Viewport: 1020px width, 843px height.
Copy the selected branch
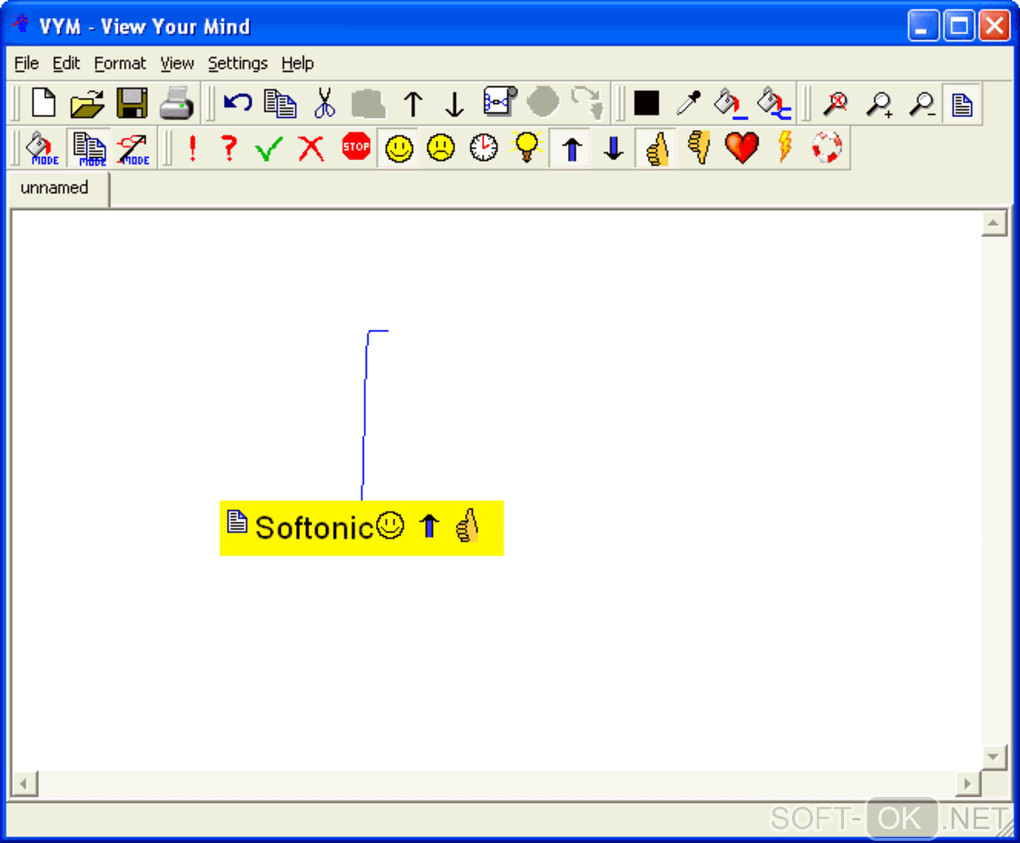point(280,103)
